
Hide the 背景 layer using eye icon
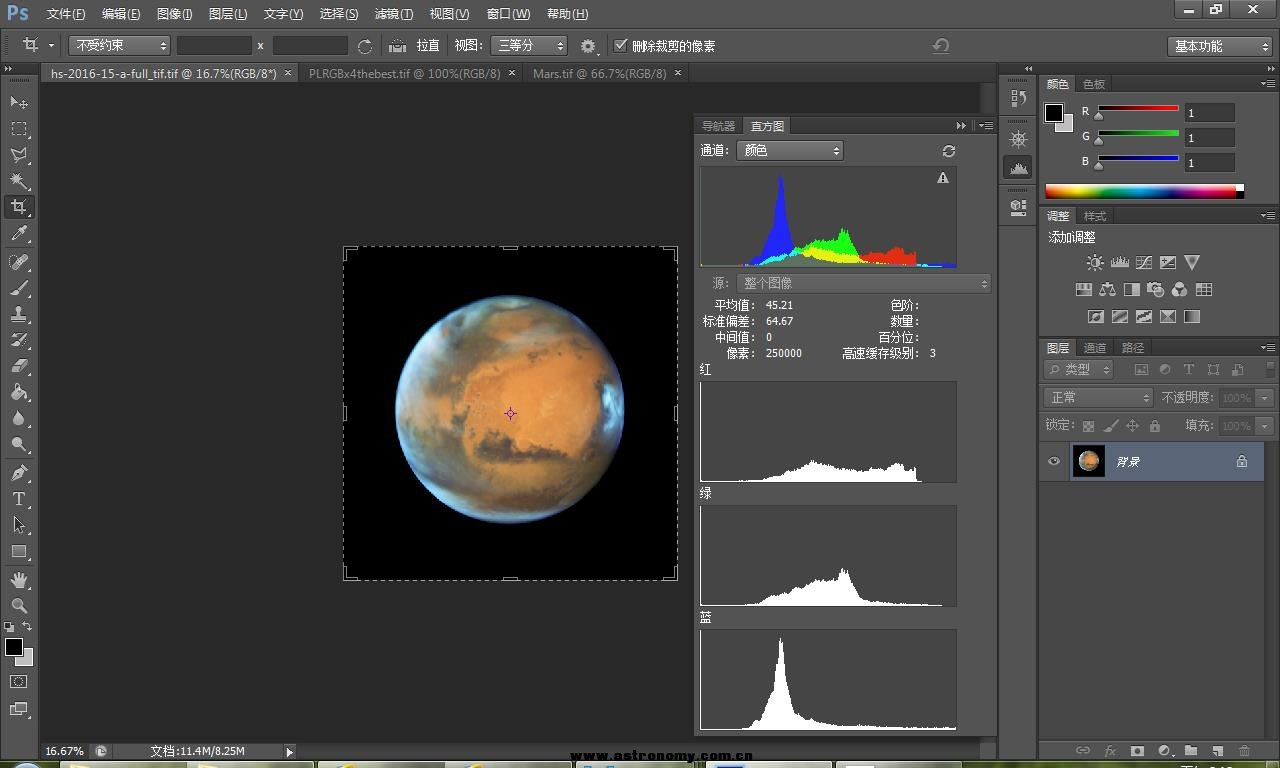pos(1053,461)
